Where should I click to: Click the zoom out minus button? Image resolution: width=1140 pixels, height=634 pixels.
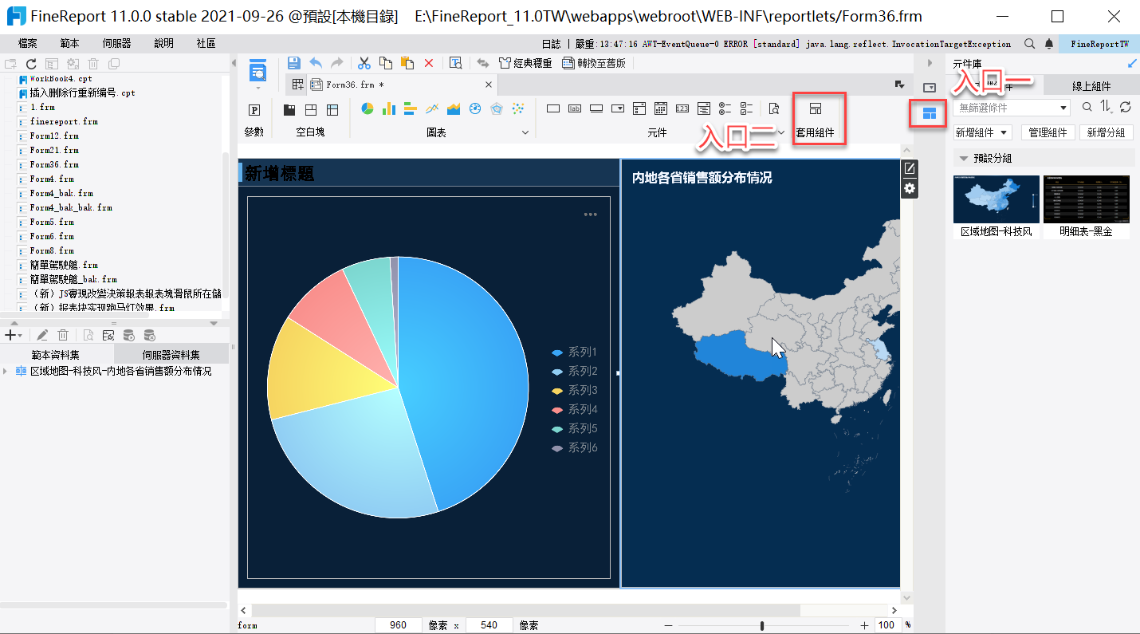pyautogui.click(x=668, y=625)
